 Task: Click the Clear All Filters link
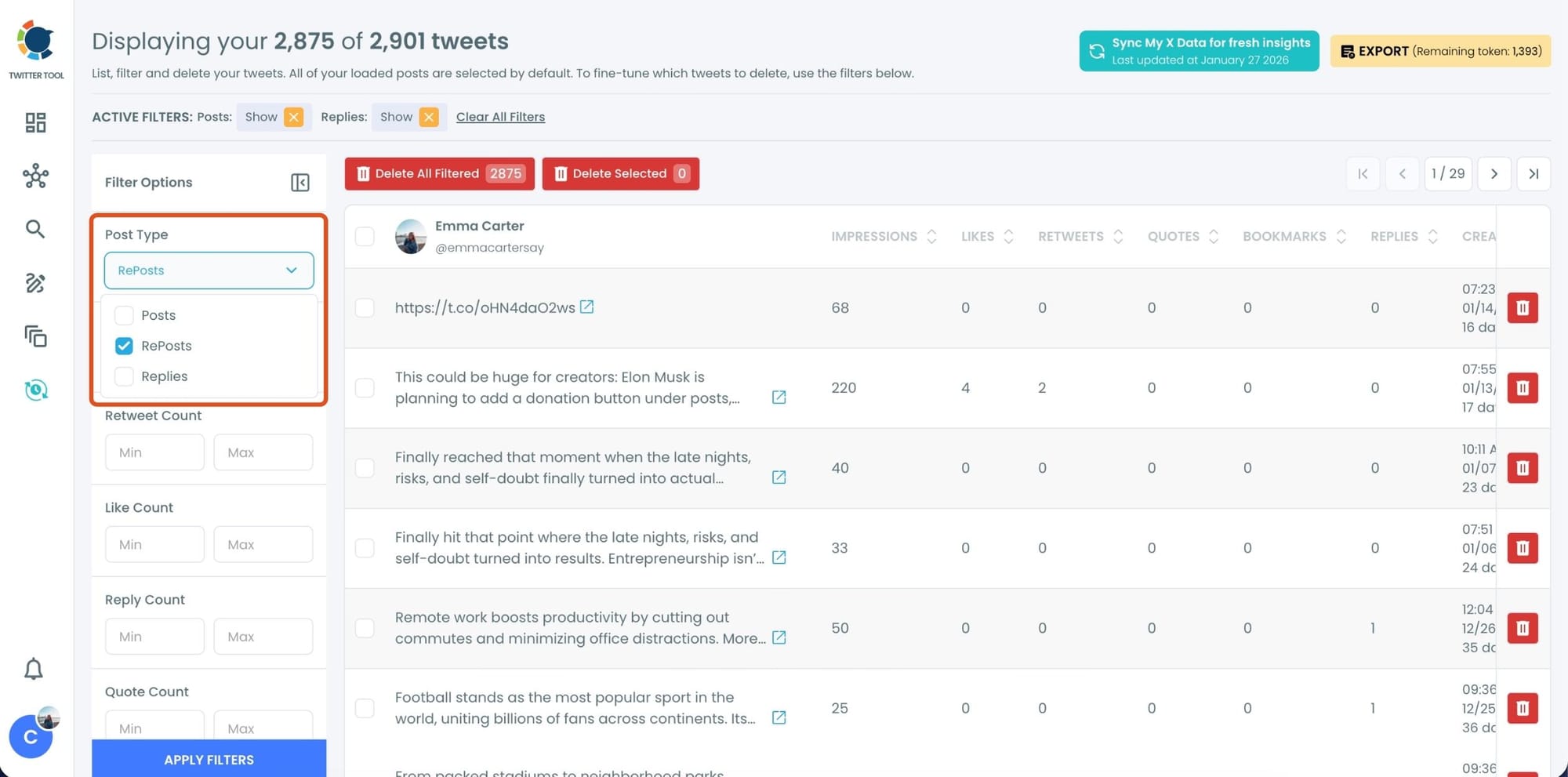click(500, 117)
